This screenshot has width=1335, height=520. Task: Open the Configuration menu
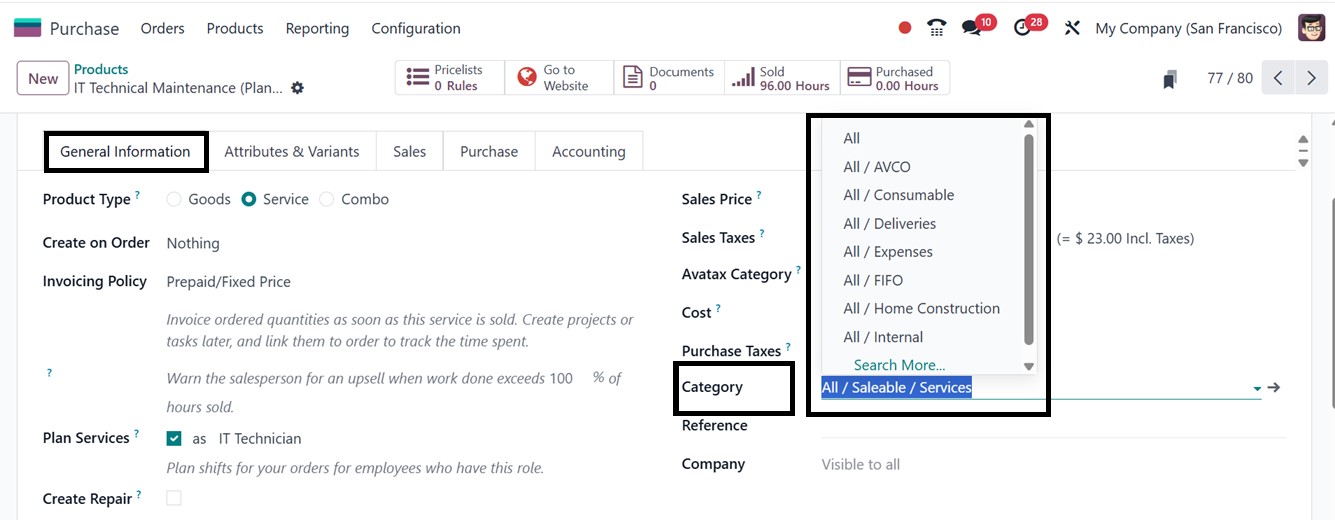(x=416, y=28)
